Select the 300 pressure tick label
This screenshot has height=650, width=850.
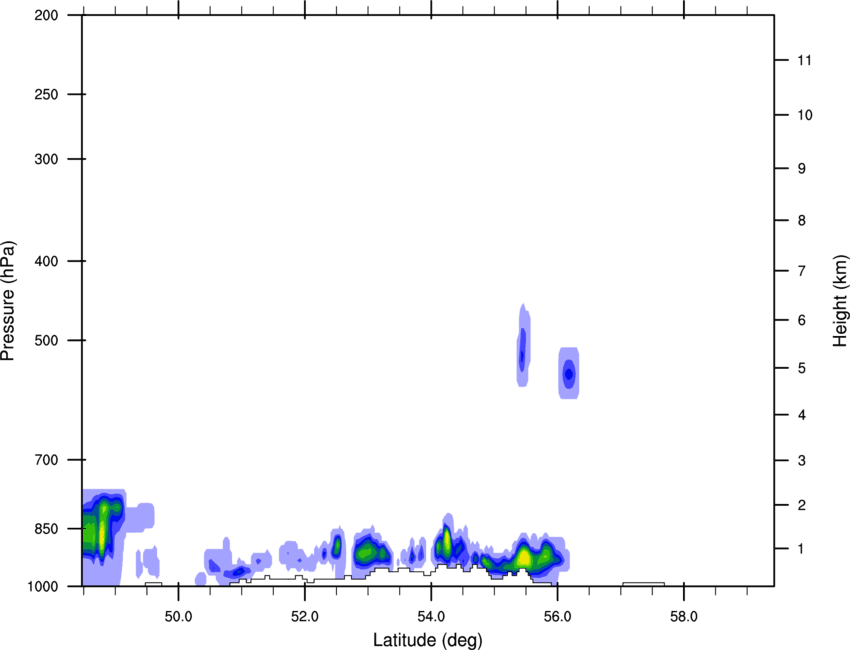click(46, 159)
